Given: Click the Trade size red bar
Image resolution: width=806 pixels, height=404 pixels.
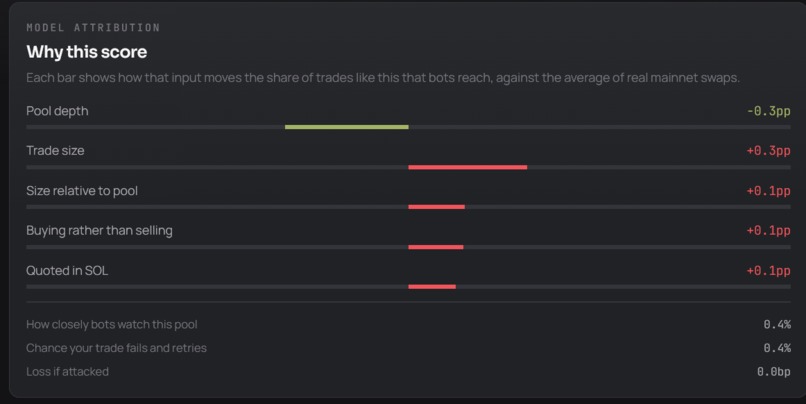Looking at the screenshot, I should (468, 167).
